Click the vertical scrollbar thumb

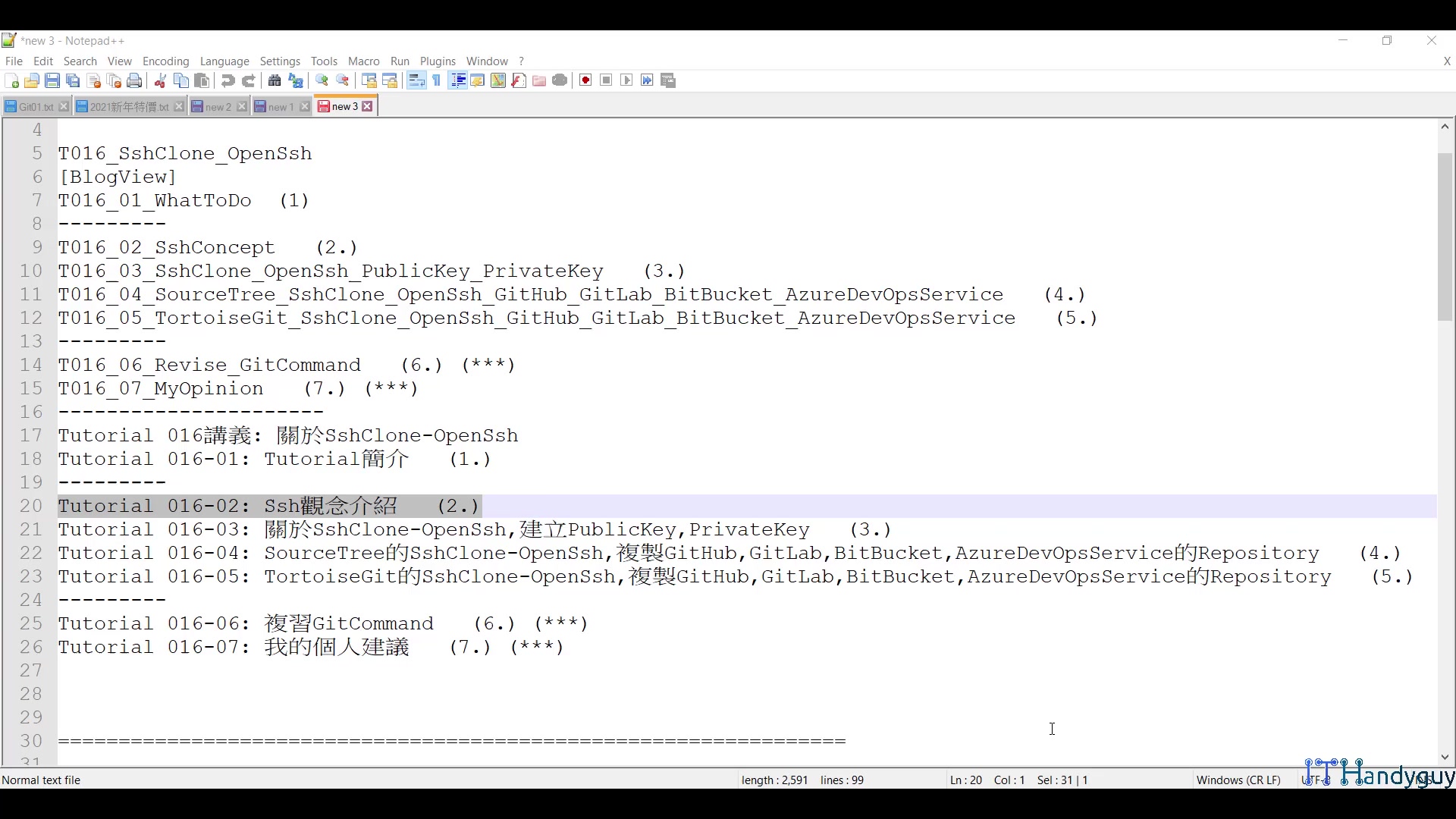coord(1445,237)
